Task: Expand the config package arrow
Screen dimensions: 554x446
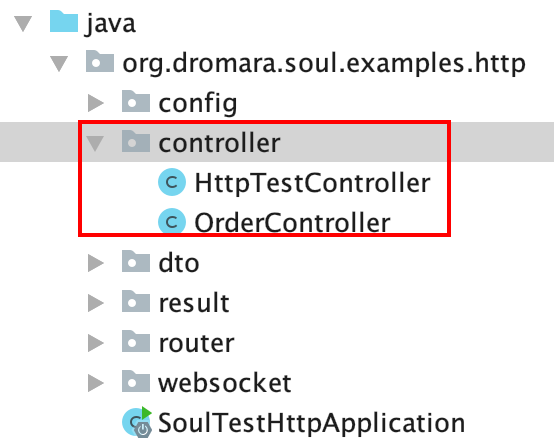Action: click(95, 103)
